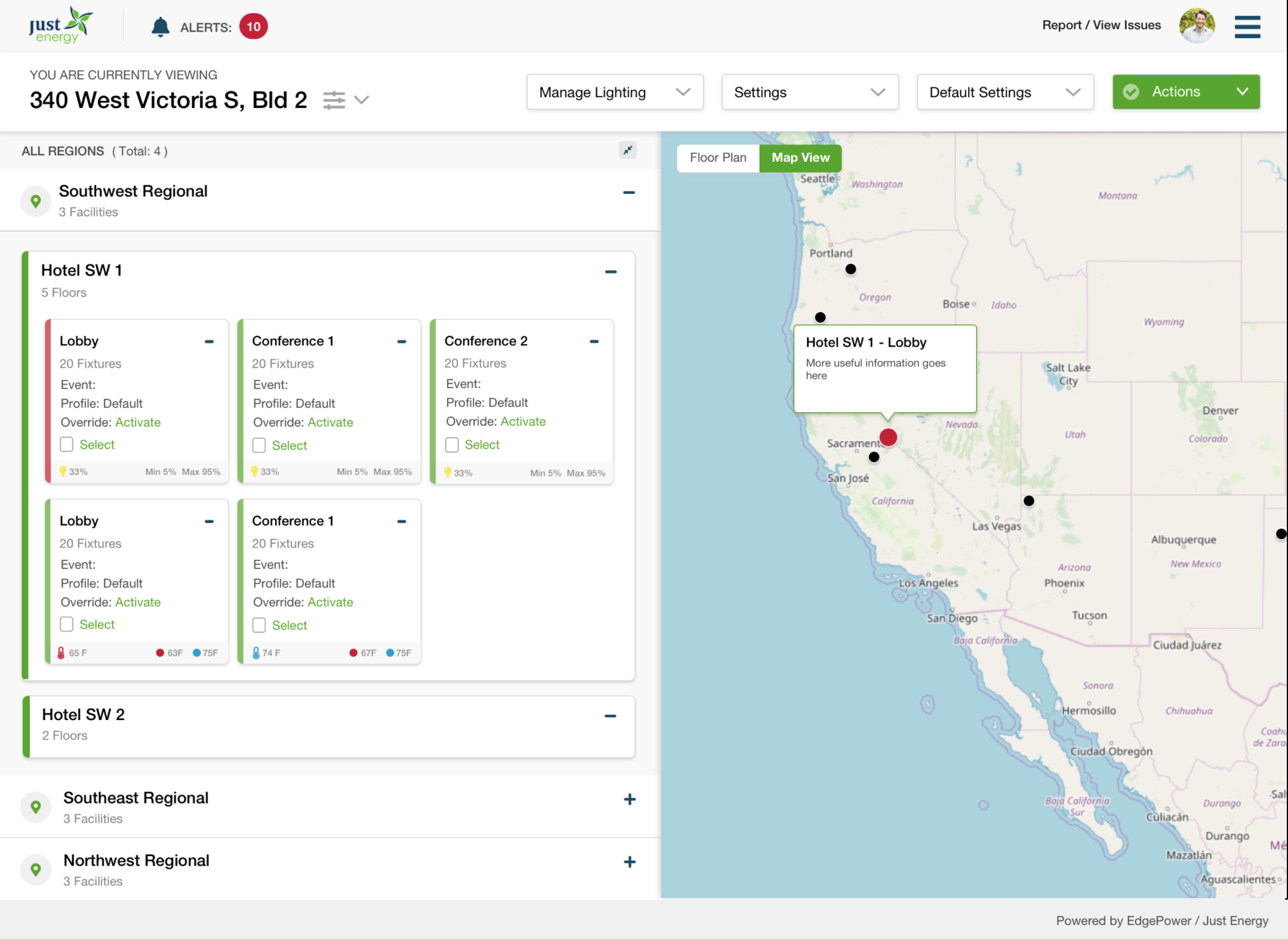The width and height of the screenshot is (1288, 939).
Task: Click Report / View Issues link
Action: click(1101, 25)
